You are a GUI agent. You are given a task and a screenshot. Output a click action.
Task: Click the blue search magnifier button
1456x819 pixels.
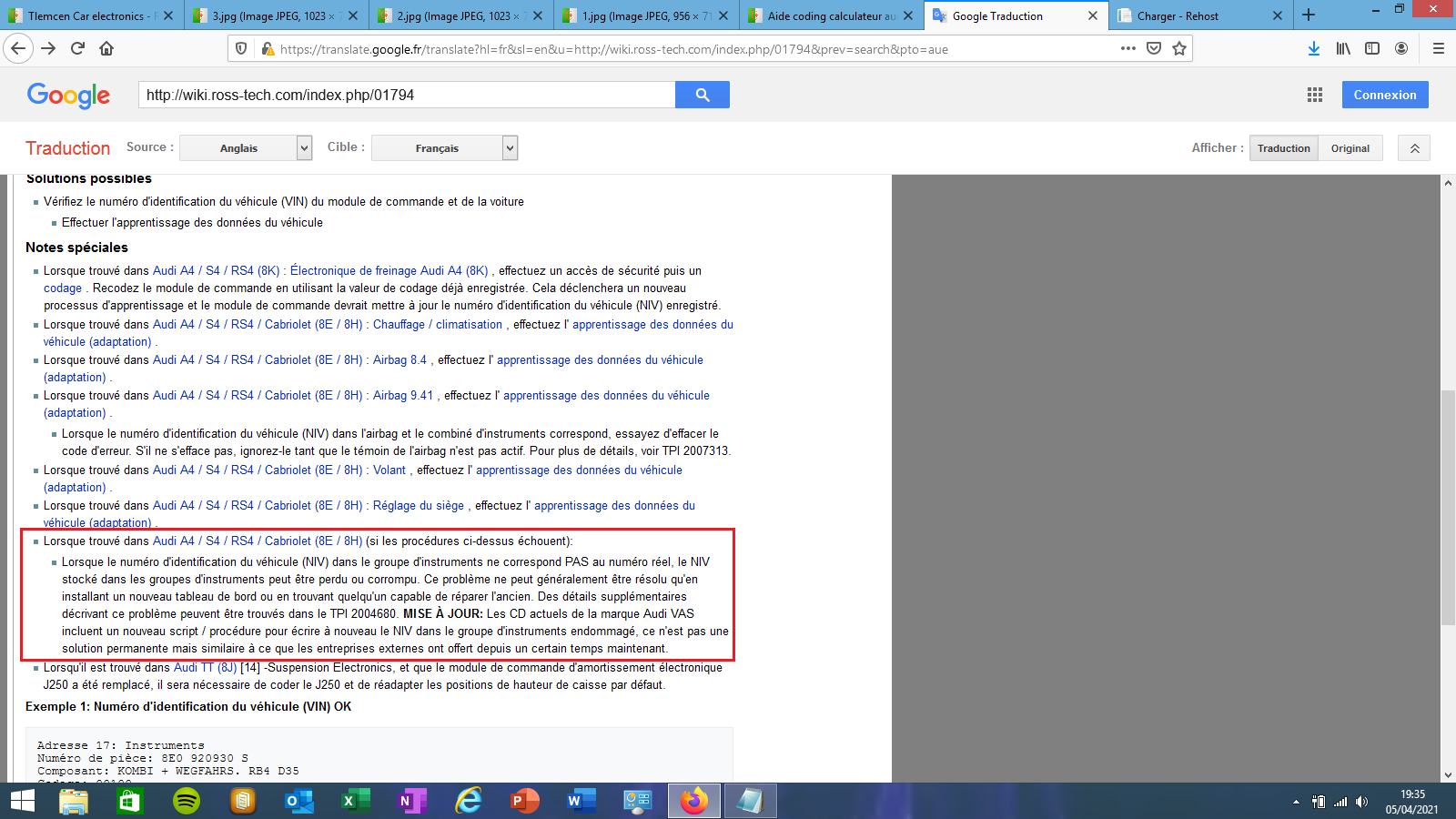point(703,95)
